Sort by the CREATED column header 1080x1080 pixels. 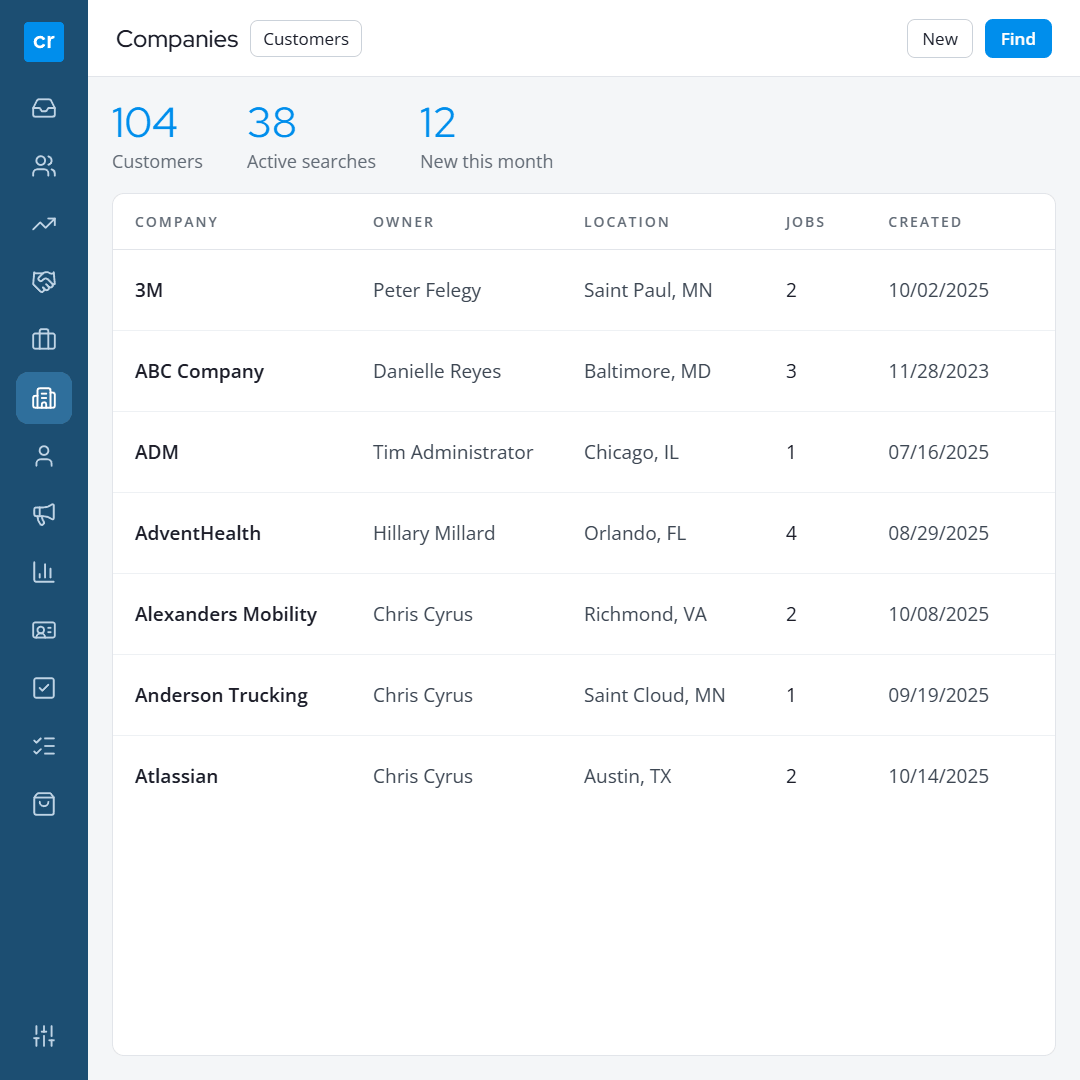click(x=925, y=222)
